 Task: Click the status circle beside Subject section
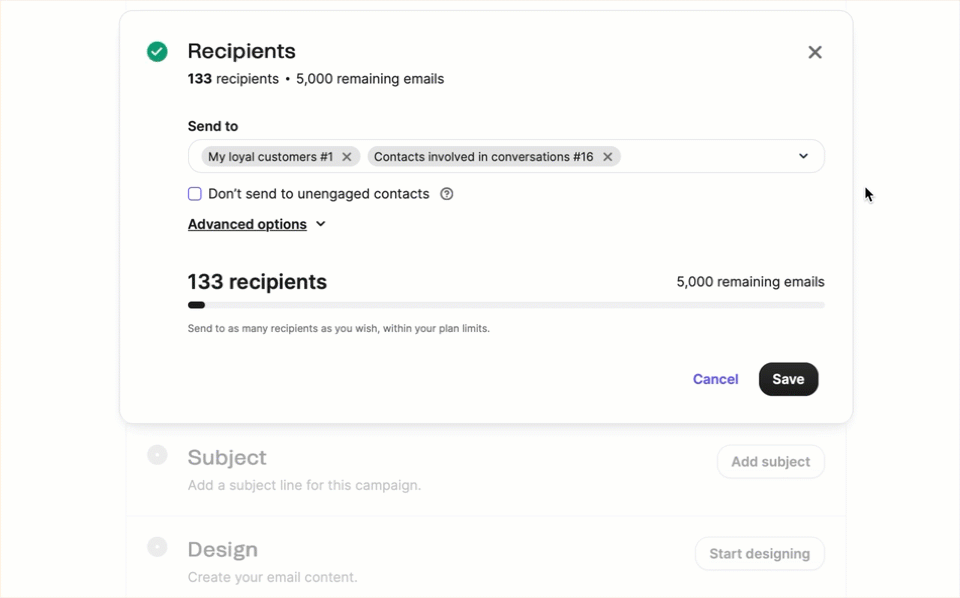(x=157, y=454)
